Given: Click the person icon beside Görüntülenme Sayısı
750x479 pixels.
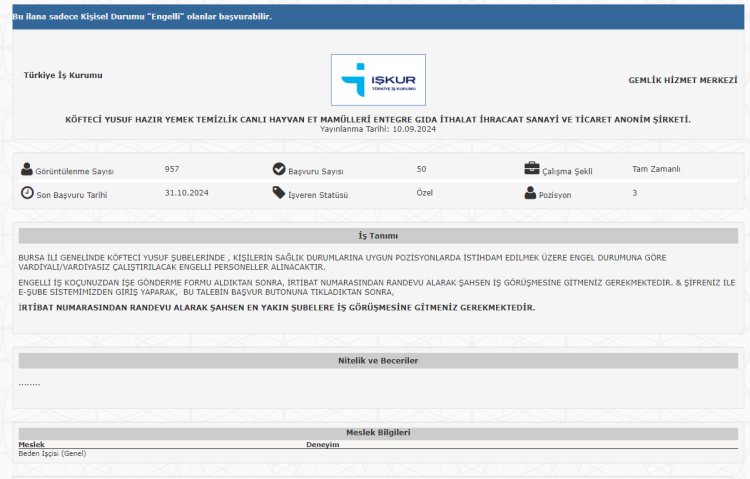Looking at the screenshot, I should 27,170.
